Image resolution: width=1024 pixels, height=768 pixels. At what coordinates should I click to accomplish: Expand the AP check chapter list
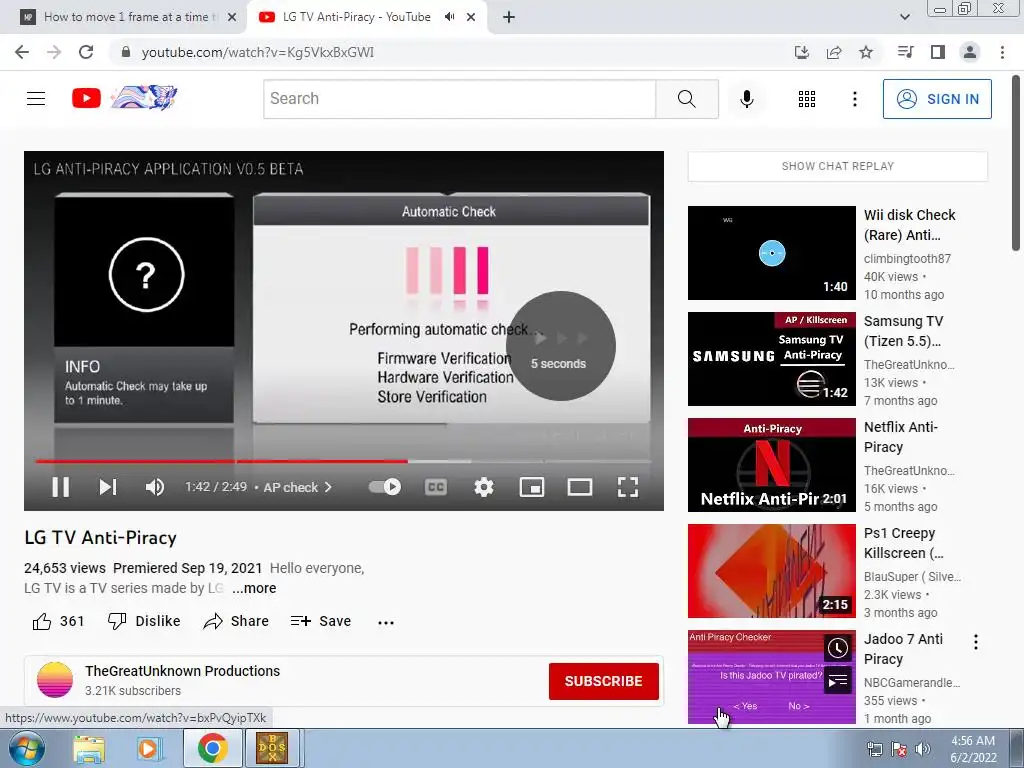pyautogui.click(x=297, y=487)
